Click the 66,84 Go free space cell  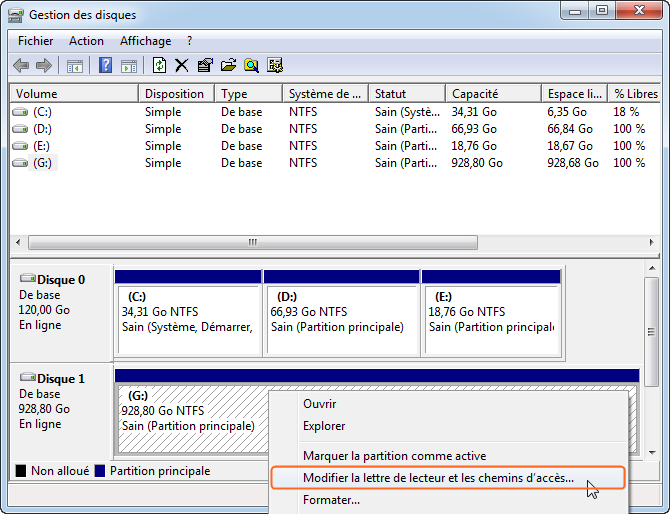pyautogui.click(x=570, y=129)
